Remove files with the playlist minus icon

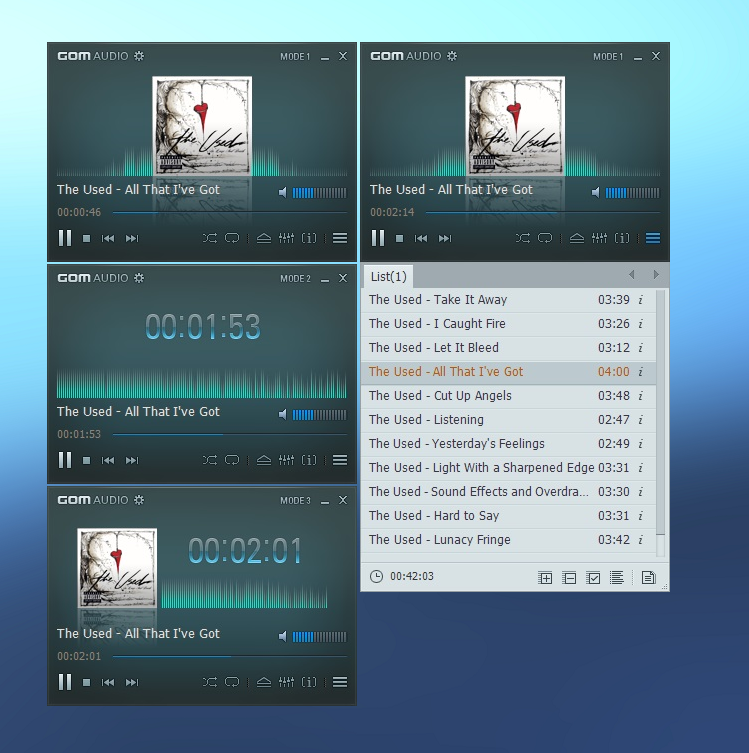click(569, 578)
